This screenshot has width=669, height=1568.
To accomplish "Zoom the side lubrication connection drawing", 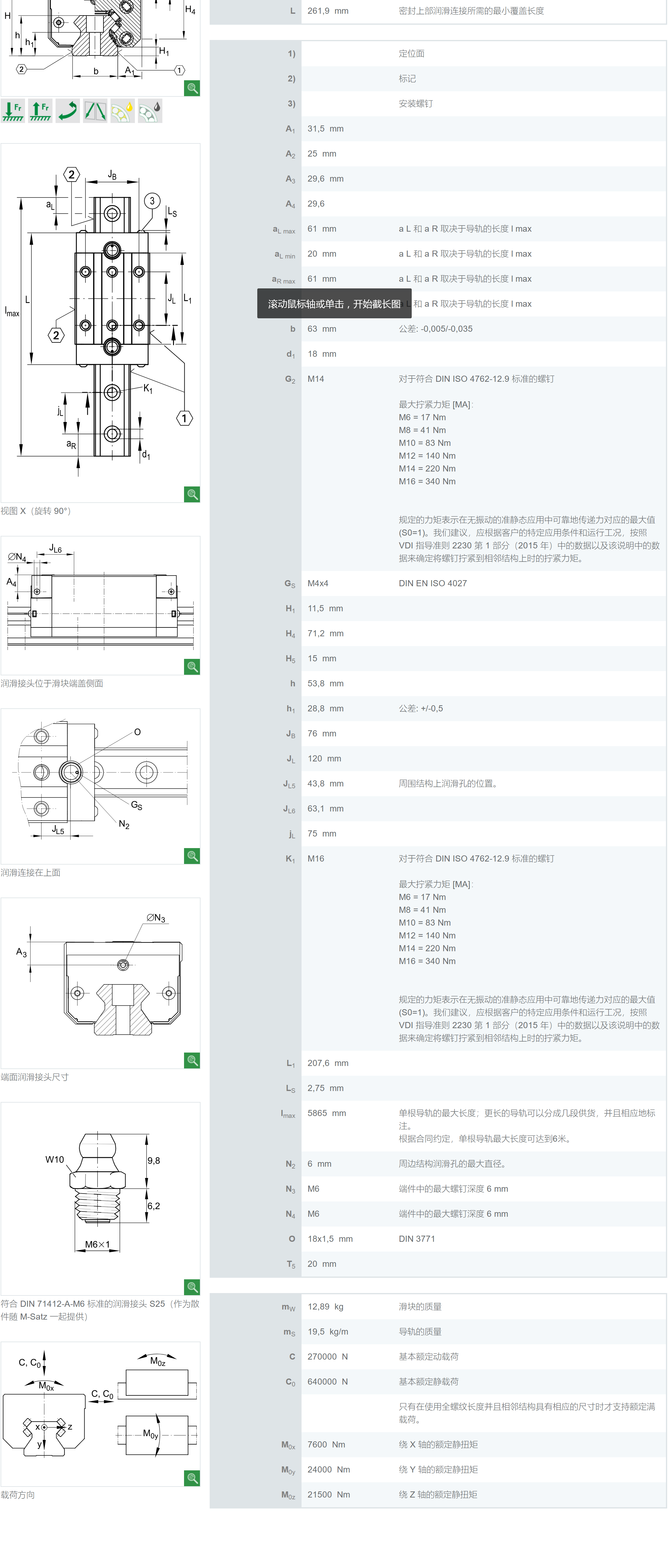I will point(192,667).
